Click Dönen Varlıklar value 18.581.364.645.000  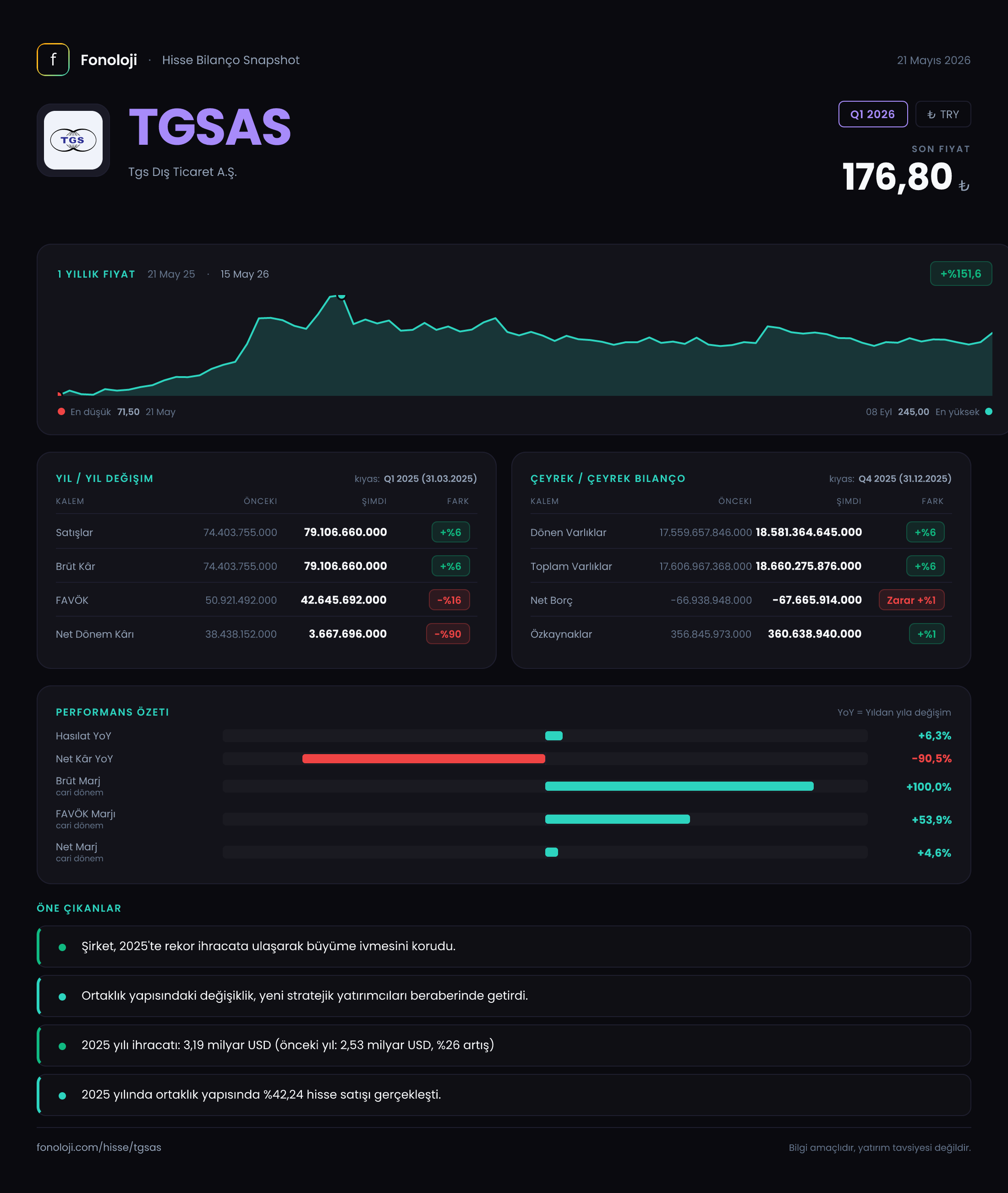tap(809, 532)
